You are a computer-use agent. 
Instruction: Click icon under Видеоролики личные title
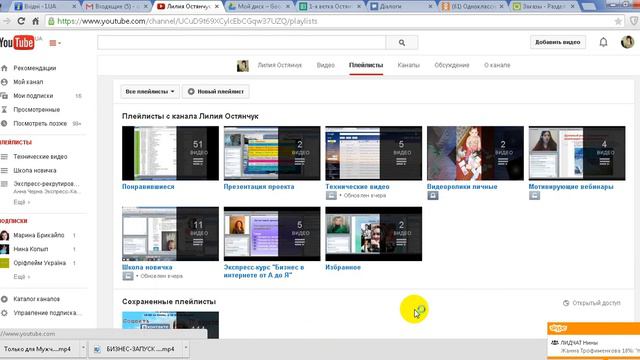point(433,196)
